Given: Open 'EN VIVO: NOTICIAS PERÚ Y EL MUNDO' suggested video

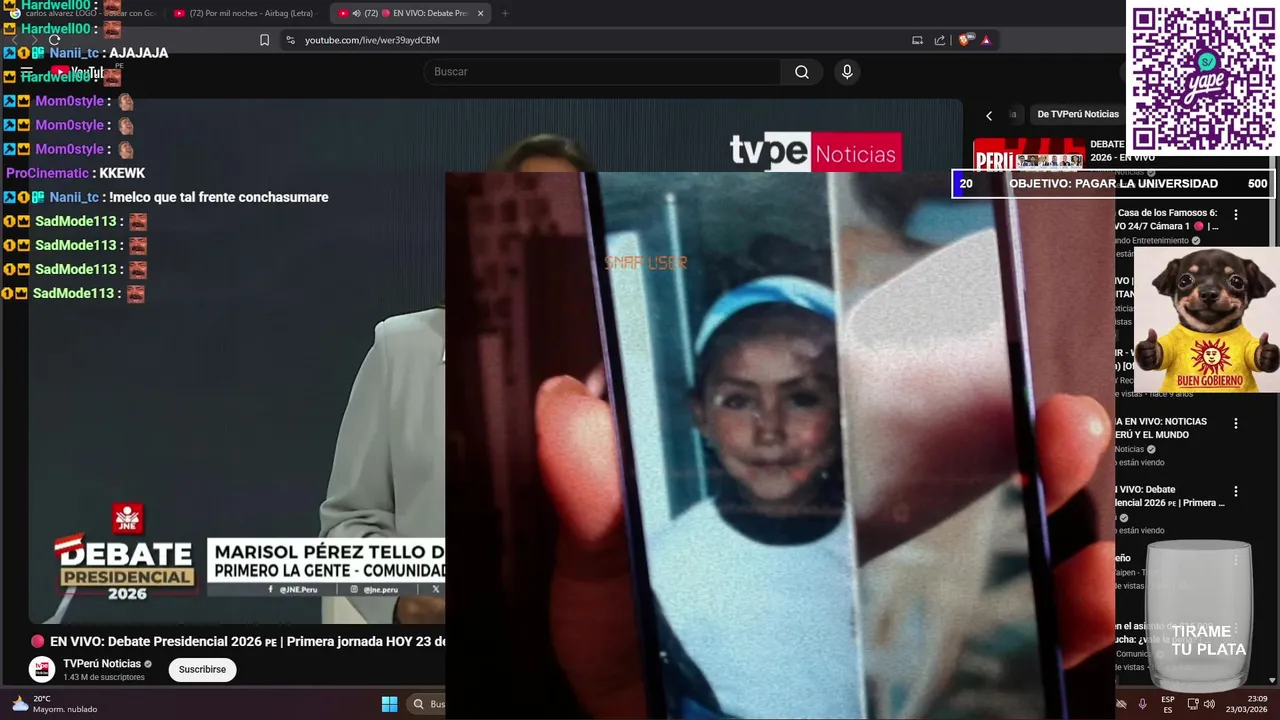Looking at the screenshot, I should coord(1161,428).
